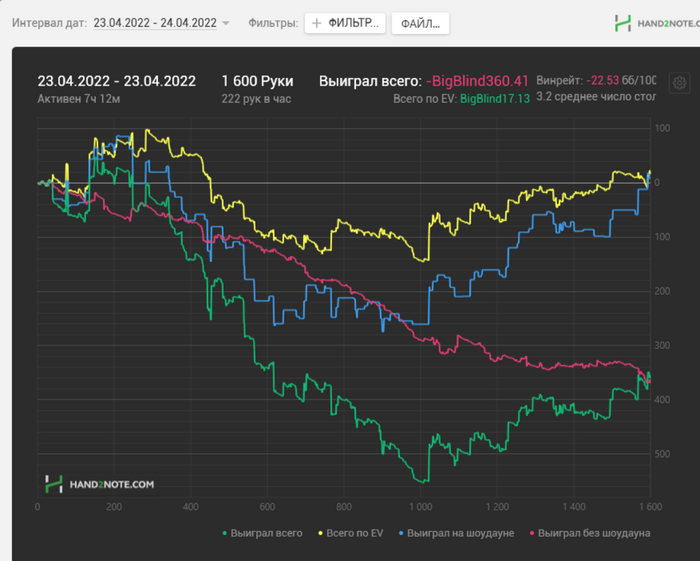Click the Выиграл всего: label

click(x=370, y=81)
